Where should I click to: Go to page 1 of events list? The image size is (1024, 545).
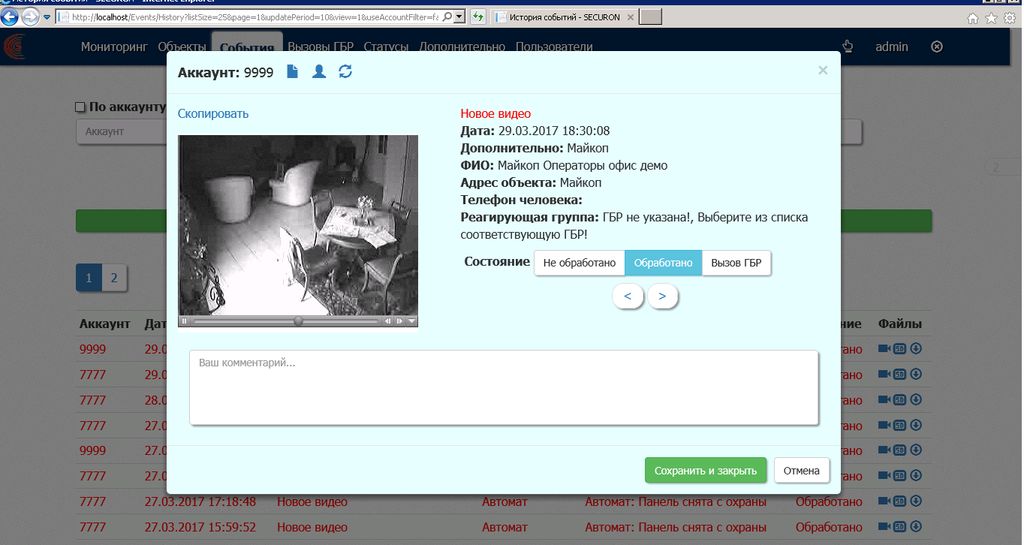89,277
